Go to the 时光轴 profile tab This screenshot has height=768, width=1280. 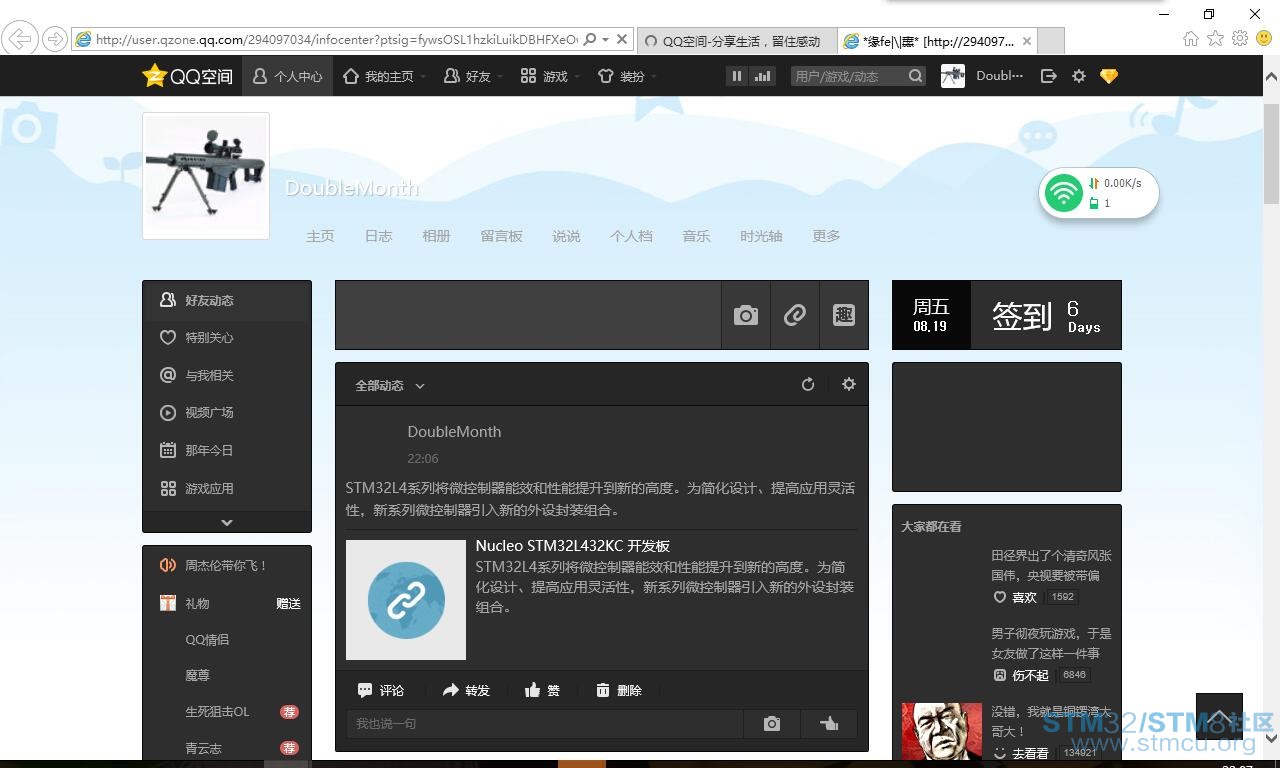[761, 236]
